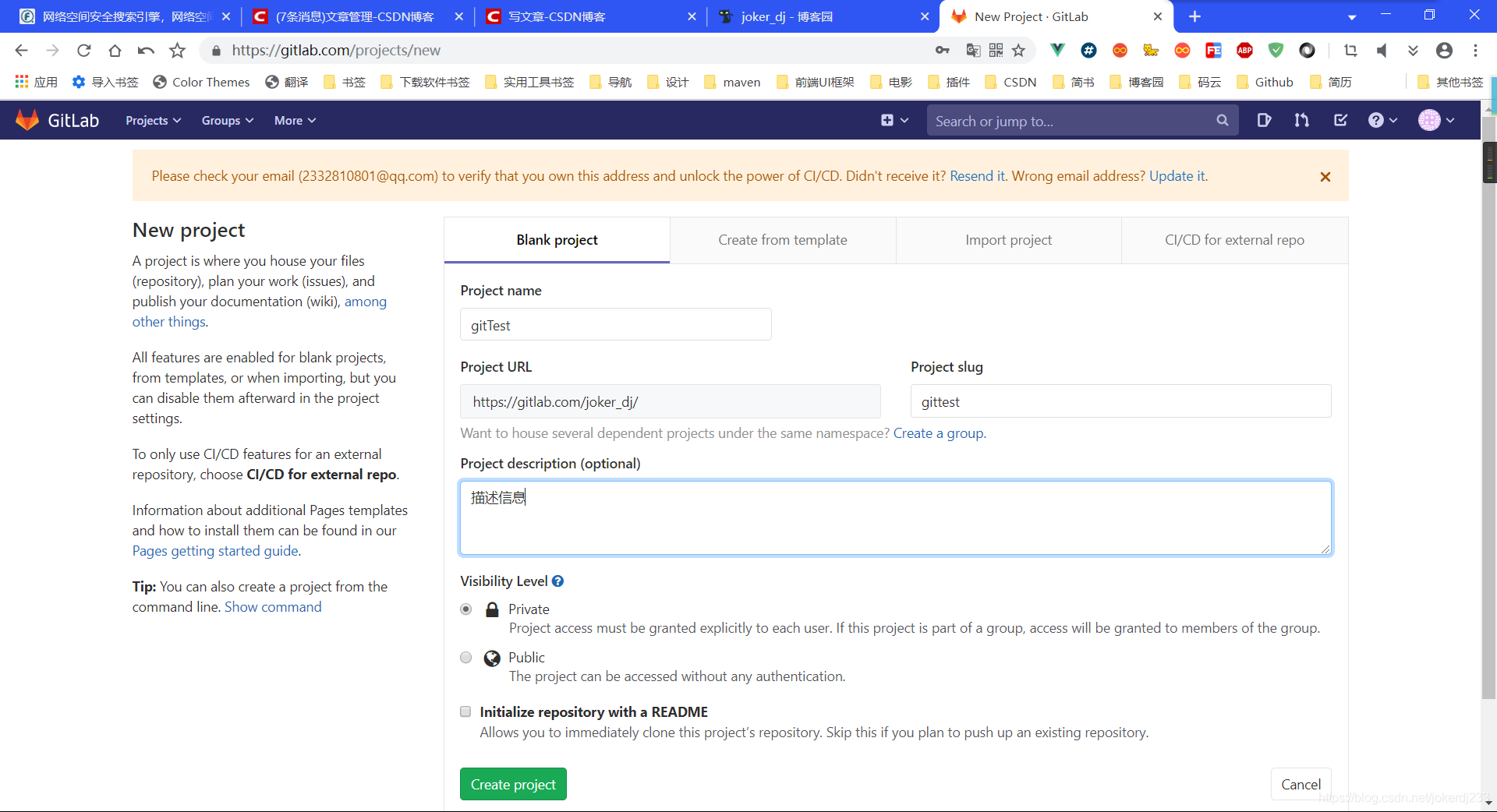This screenshot has width=1497, height=812.
Task: Open the tab list dropdown arrow
Action: point(1352,16)
